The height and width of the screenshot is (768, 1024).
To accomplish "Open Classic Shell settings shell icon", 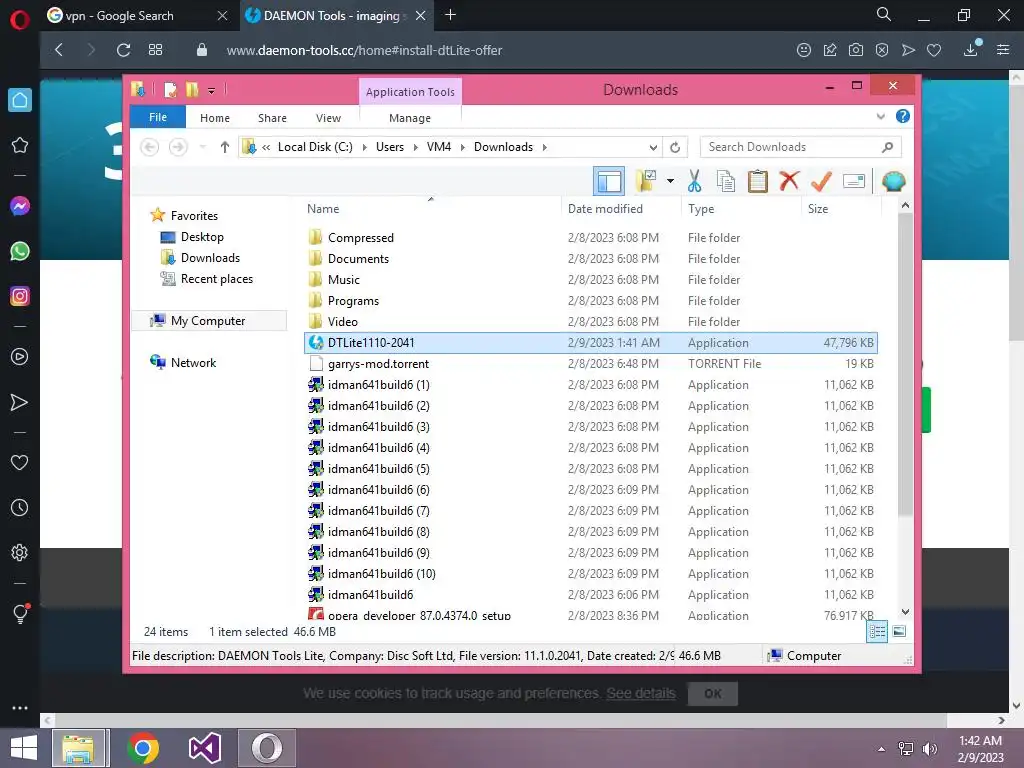I will click(893, 181).
